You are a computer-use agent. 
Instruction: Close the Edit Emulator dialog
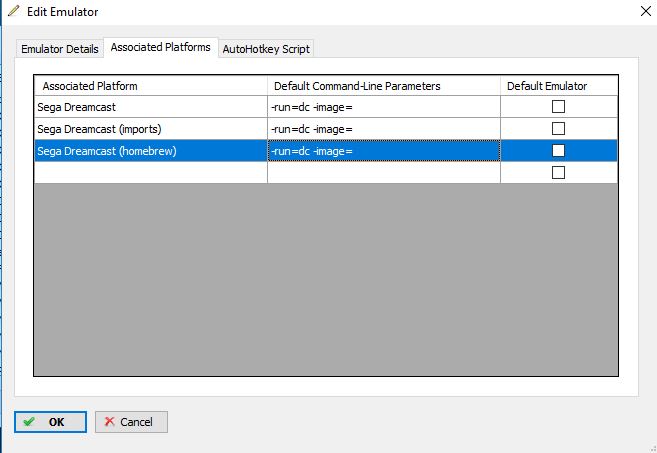(x=646, y=11)
